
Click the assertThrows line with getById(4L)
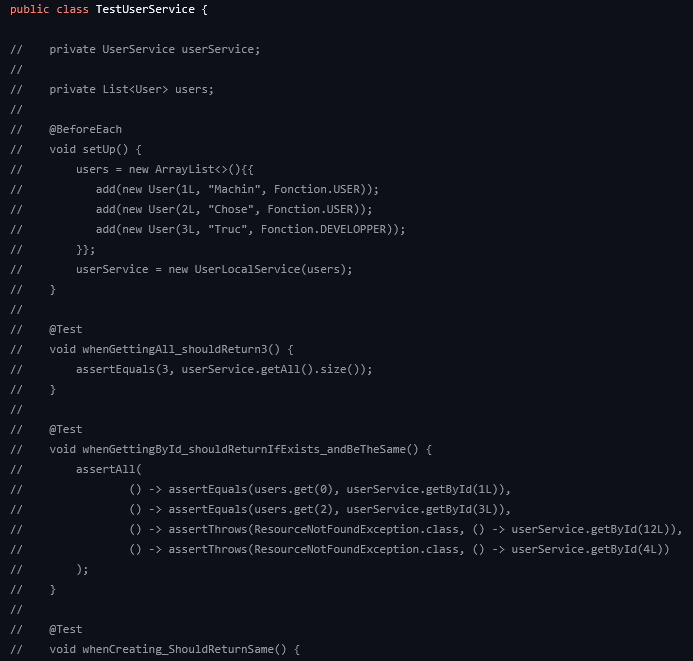pyautogui.click(x=400, y=549)
